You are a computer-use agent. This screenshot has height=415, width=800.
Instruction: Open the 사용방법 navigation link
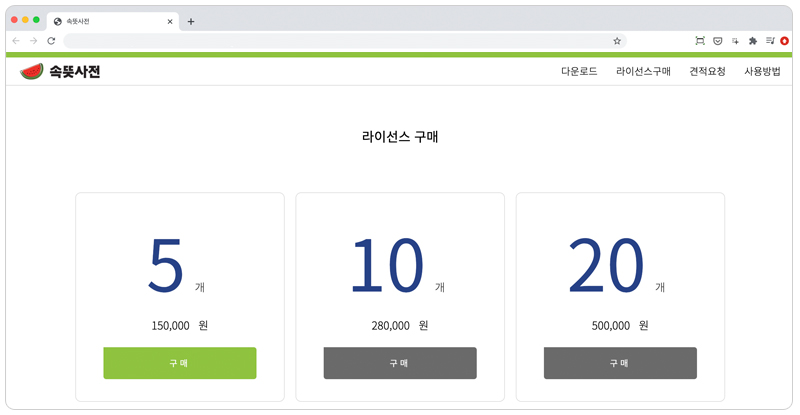click(x=762, y=71)
